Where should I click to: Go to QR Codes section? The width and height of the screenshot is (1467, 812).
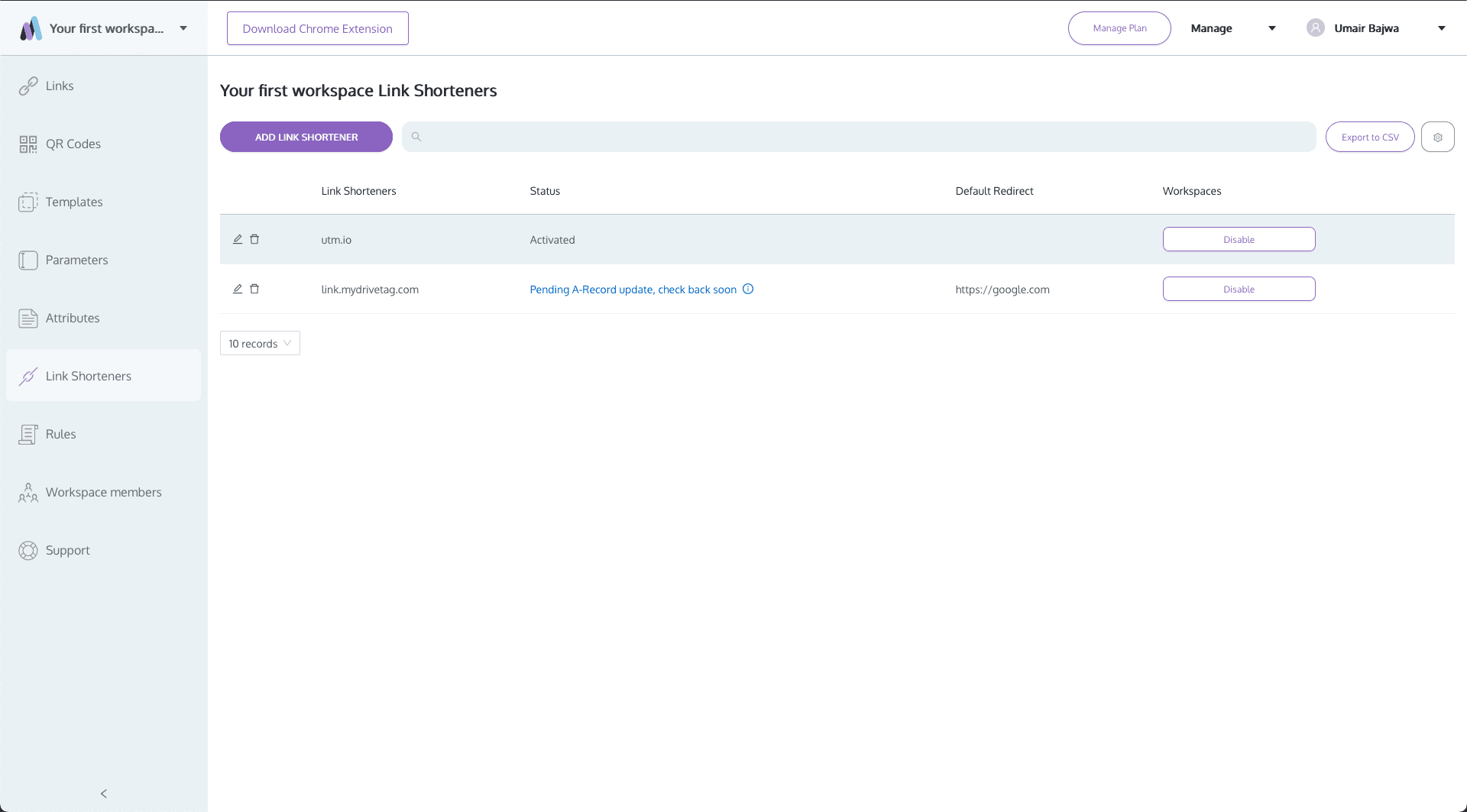[73, 144]
